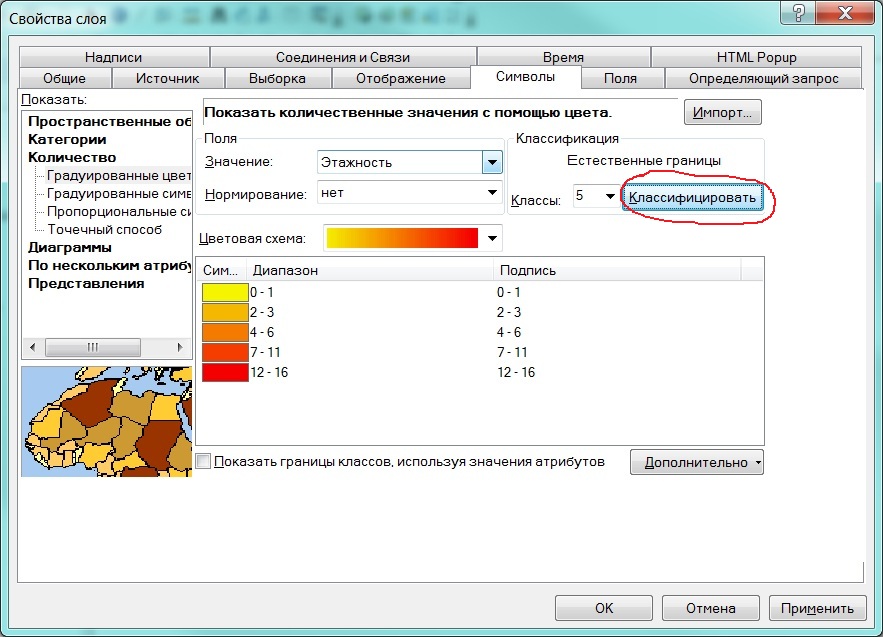The image size is (883, 637).
Task: Open the Нормирование dropdown
Action: tap(491, 193)
